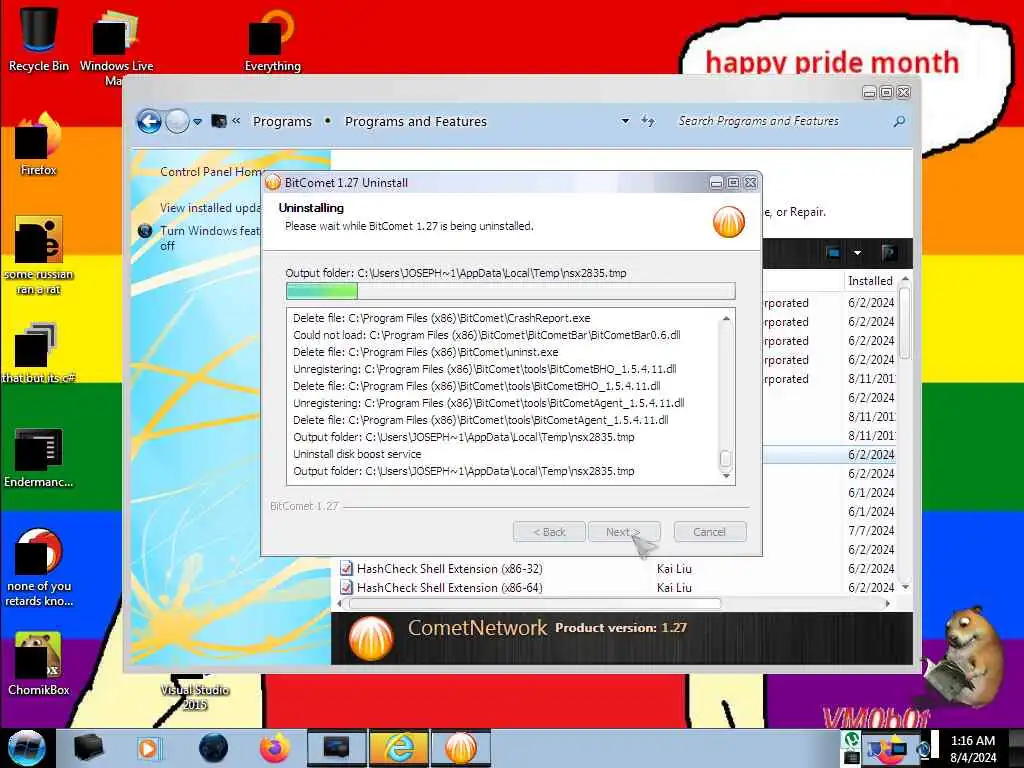Open the ChomikBox desktop shortcut
This screenshot has height=768, width=1024.
[38, 663]
